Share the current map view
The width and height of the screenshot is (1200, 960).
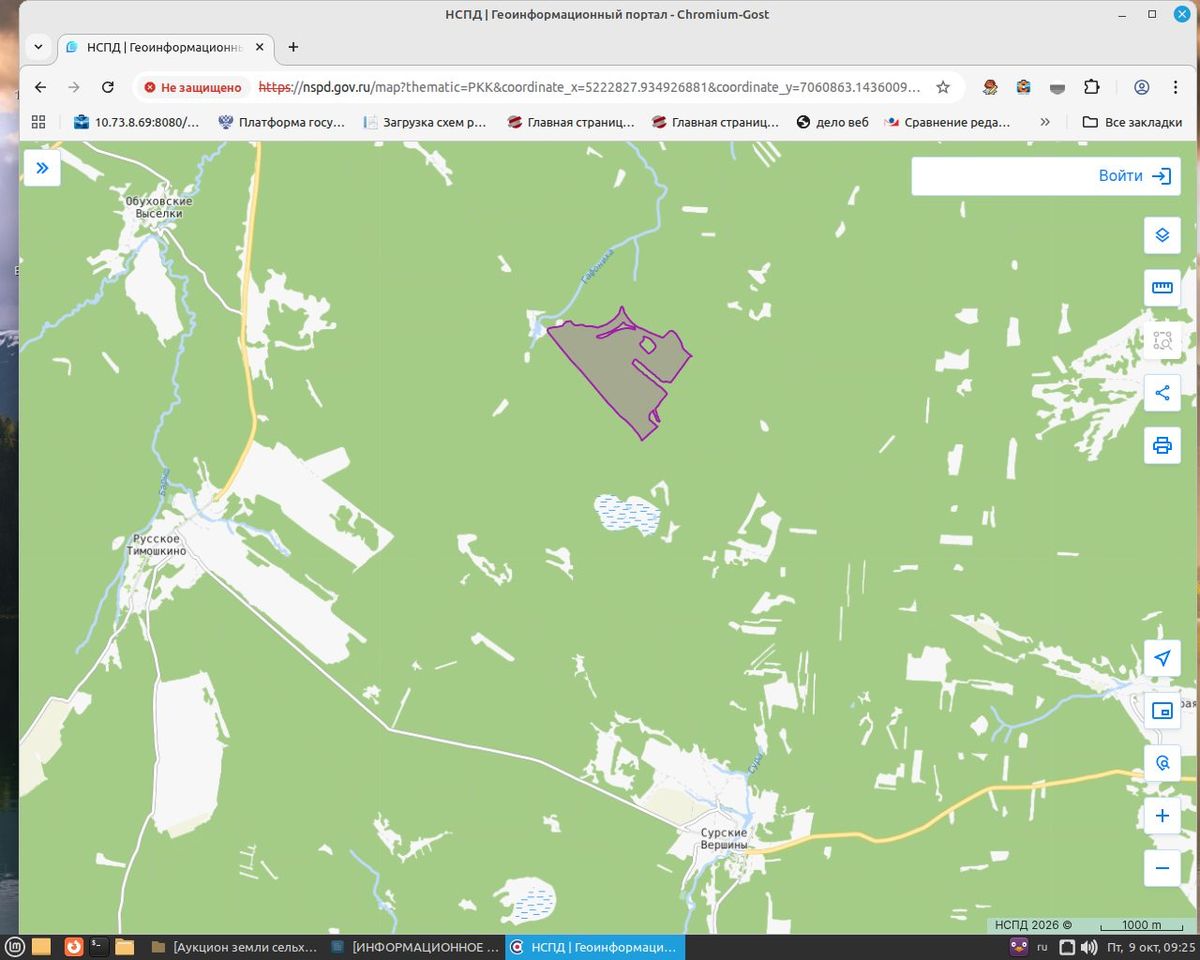point(1162,393)
